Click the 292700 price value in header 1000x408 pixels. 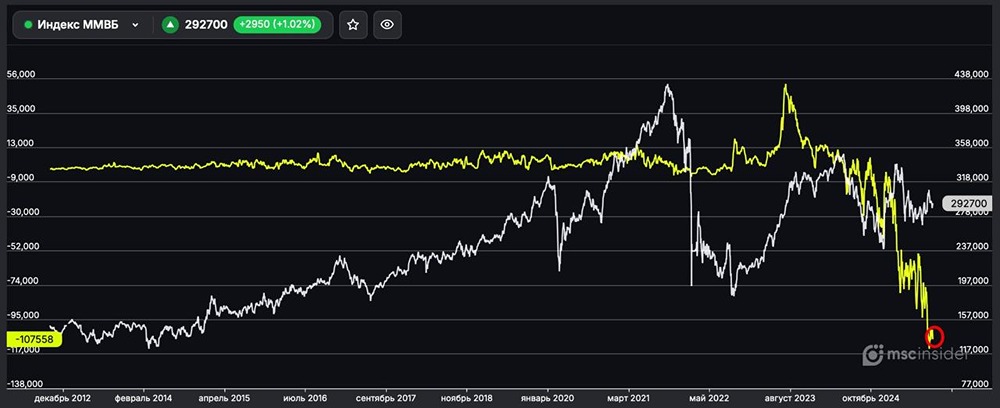[206, 25]
